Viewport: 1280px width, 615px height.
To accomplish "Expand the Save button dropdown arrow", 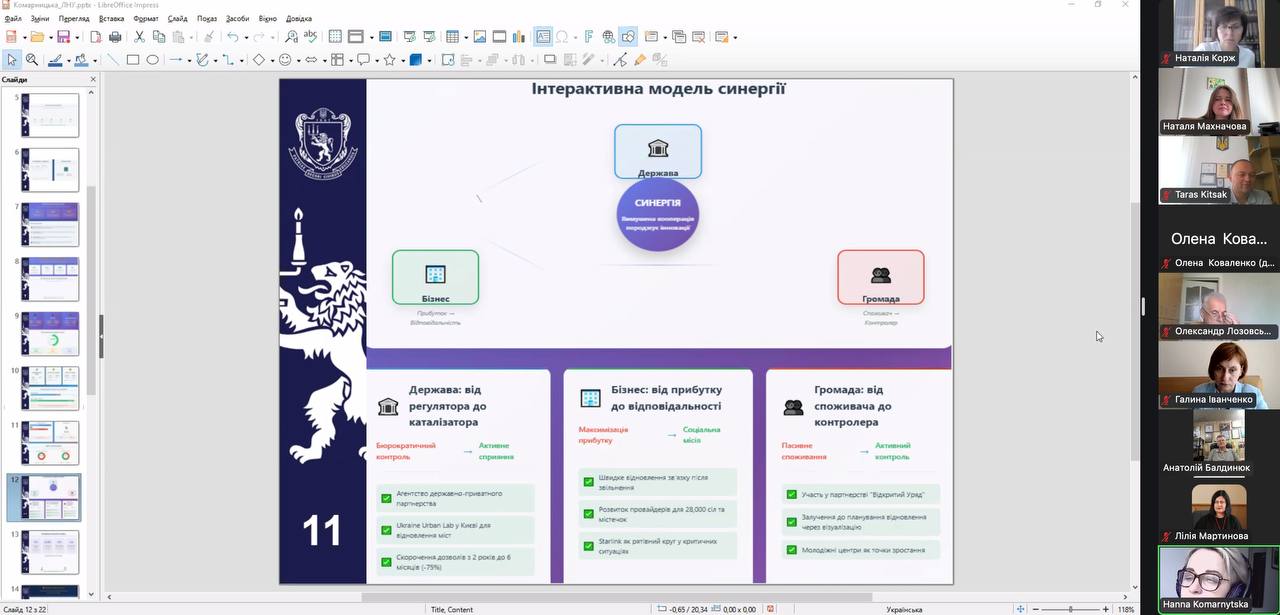I will (76, 37).
